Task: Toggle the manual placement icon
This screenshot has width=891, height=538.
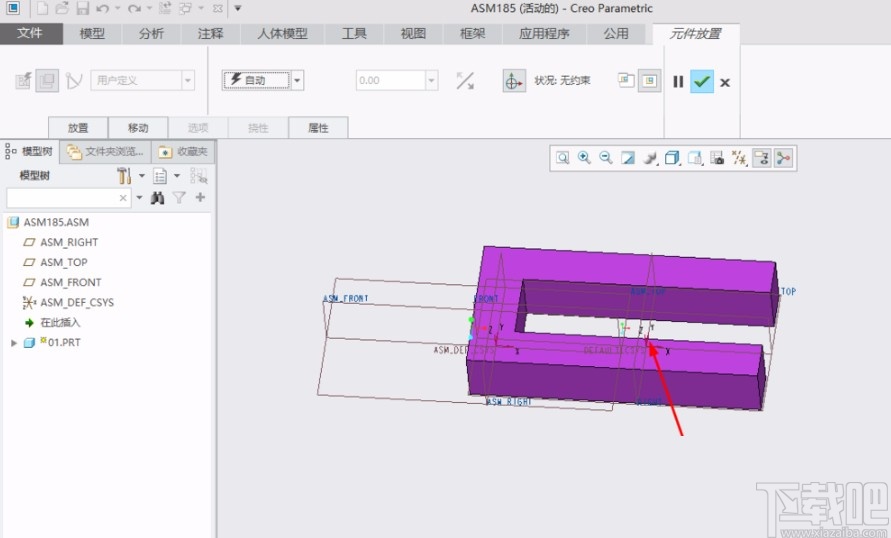Action: click(47, 81)
